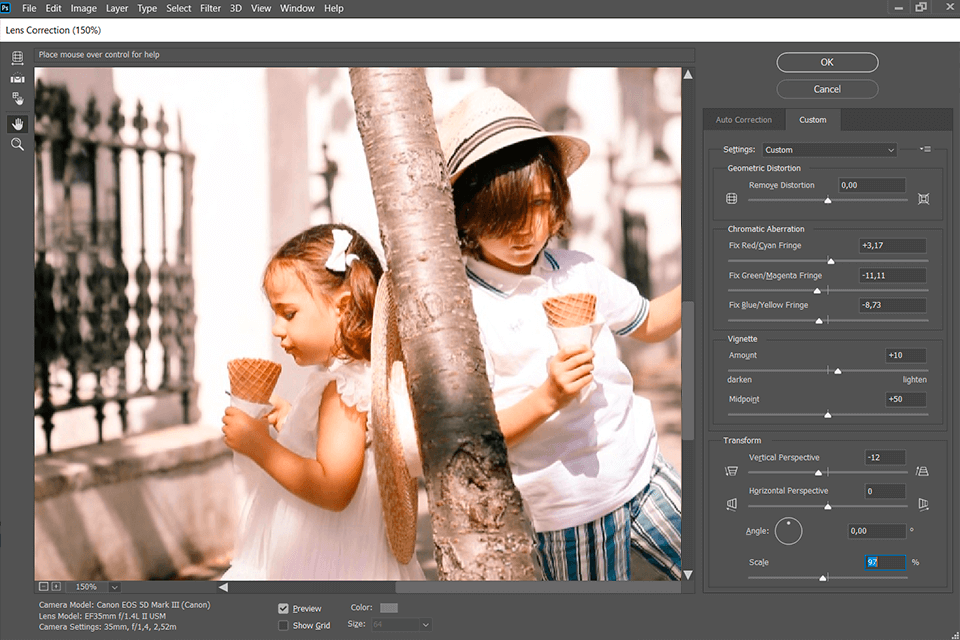
Task: Select the Move Grid tool
Action: pos(17,98)
